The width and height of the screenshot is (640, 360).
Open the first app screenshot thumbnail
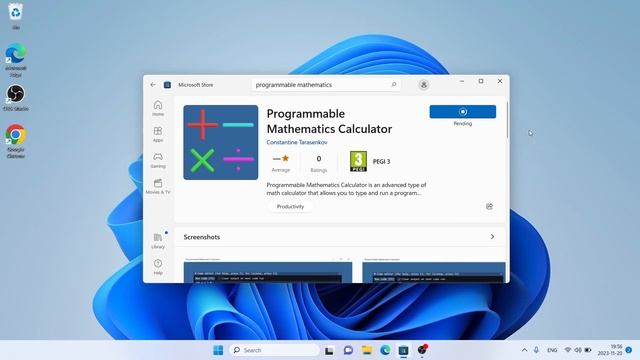click(268, 270)
